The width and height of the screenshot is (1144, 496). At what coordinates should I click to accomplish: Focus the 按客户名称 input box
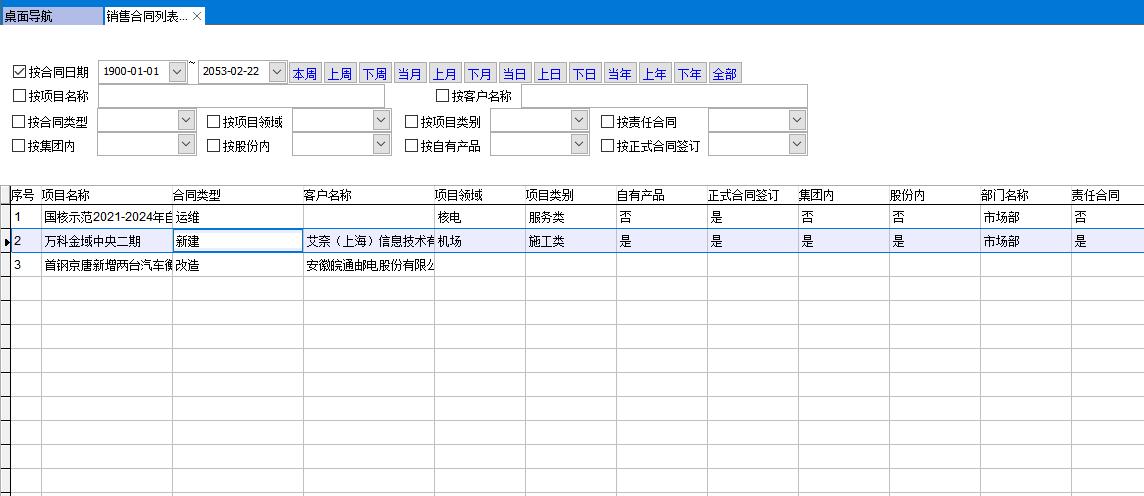tap(664, 96)
